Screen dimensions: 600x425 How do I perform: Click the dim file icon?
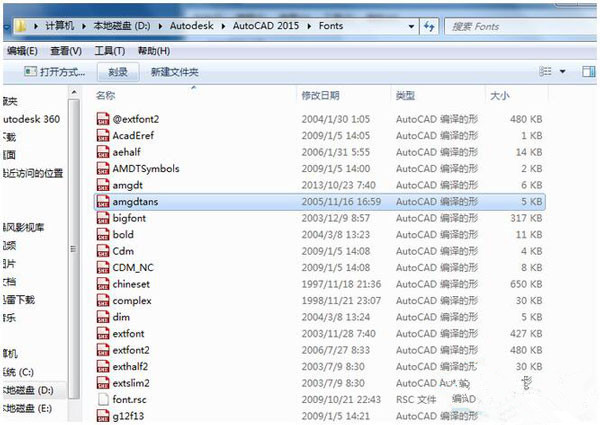click(x=103, y=317)
